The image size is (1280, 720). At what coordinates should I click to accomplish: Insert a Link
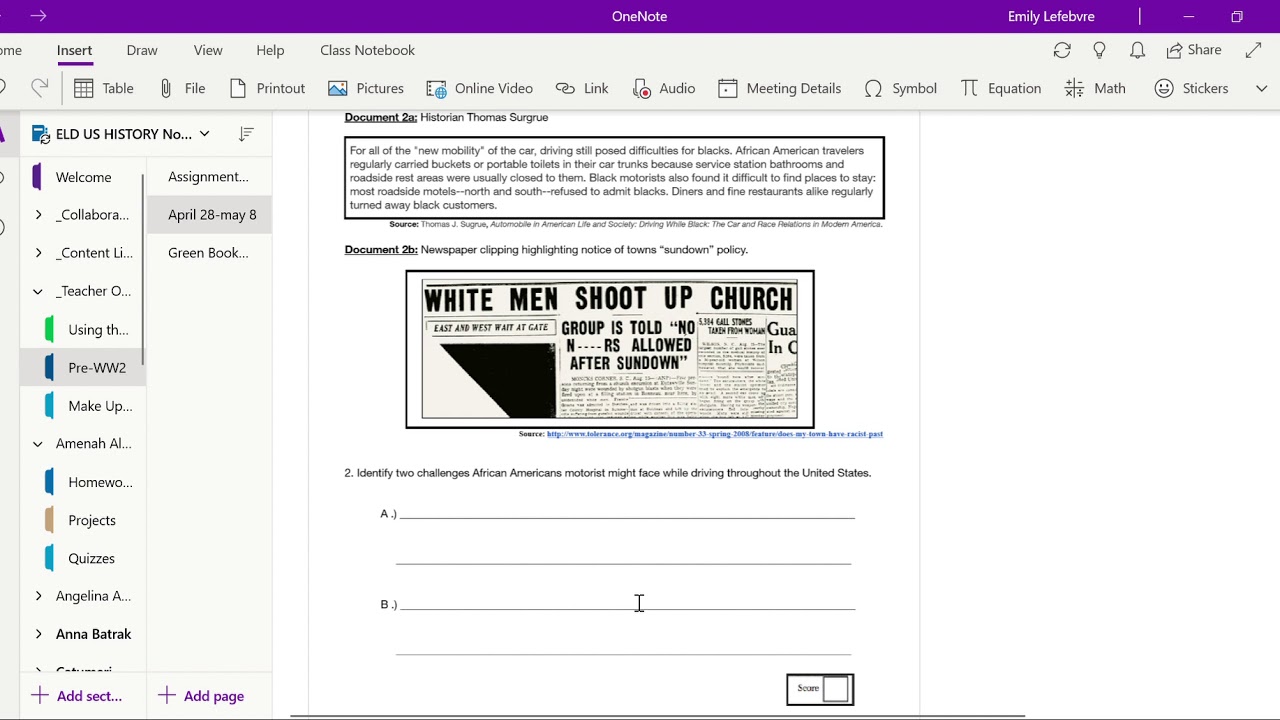click(x=582, y=88)
